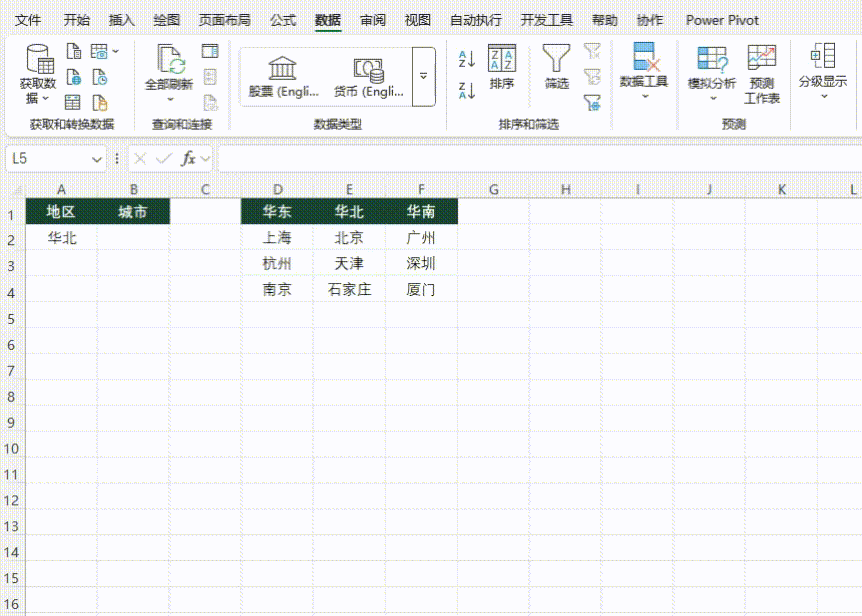
Task: Click the From Text/CSV import icon
Action: 74,51
